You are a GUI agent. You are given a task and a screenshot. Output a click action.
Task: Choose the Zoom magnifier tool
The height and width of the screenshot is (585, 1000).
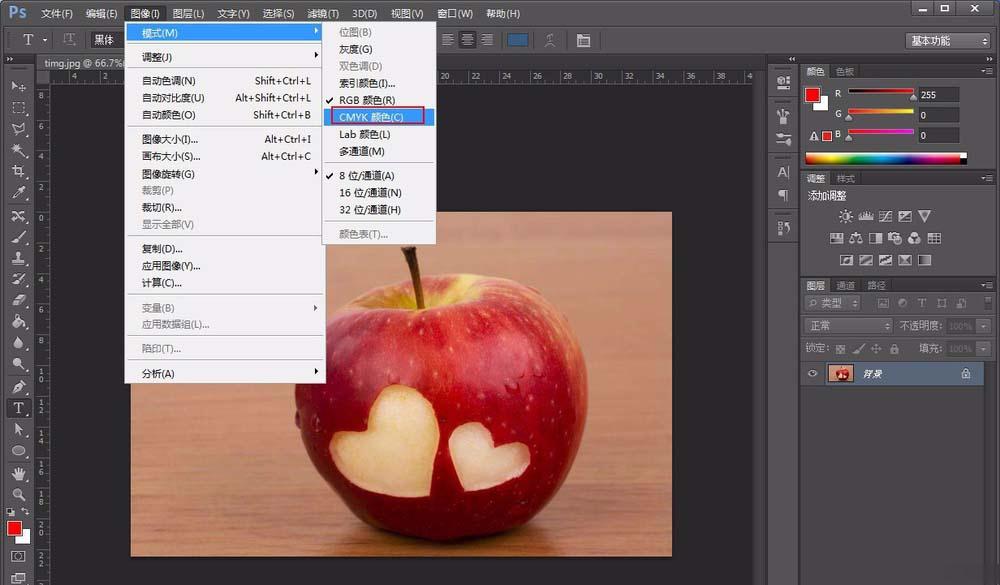(x=18, y=494)
